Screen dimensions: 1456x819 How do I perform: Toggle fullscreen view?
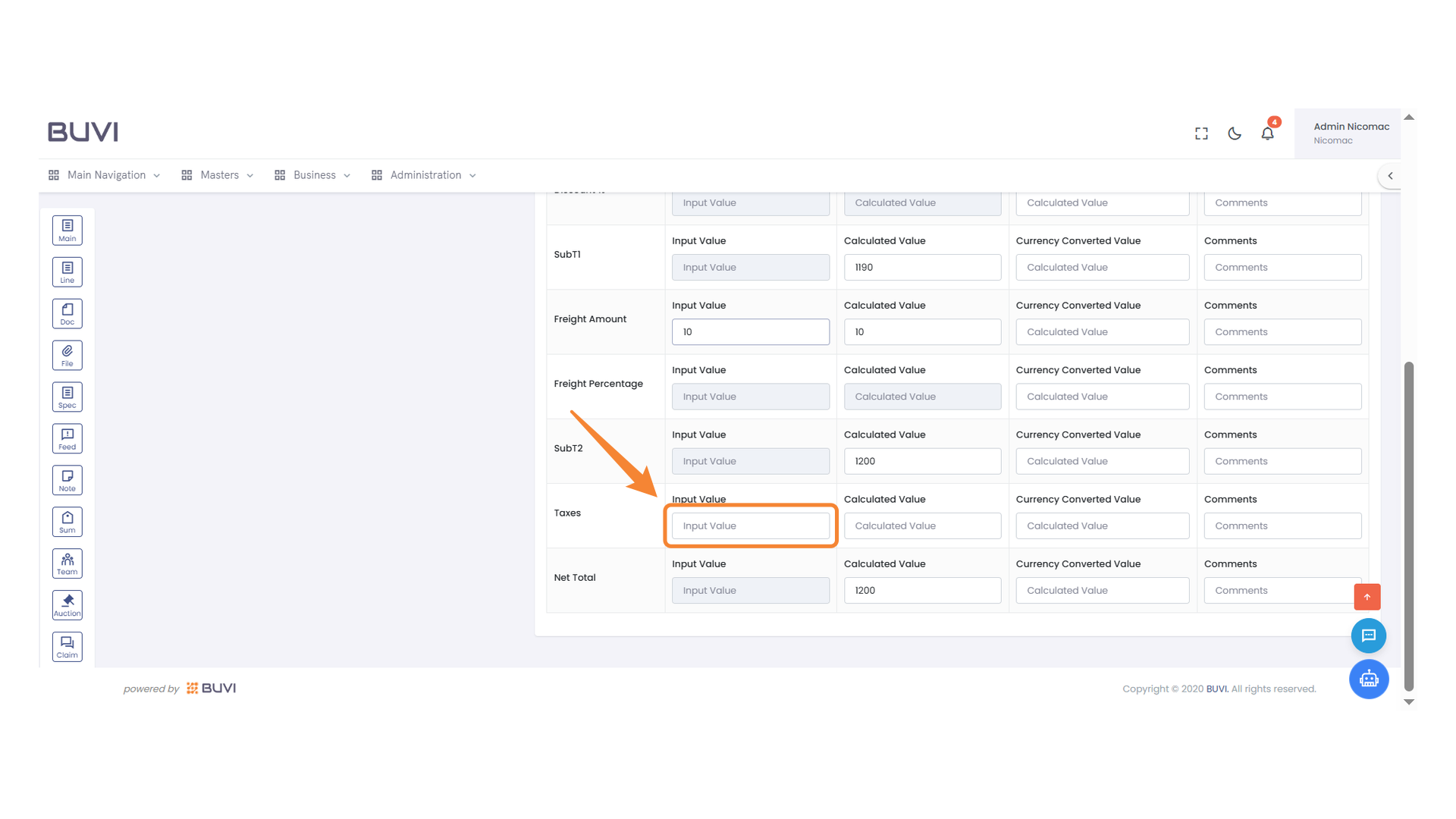[x=1200, y=133]
